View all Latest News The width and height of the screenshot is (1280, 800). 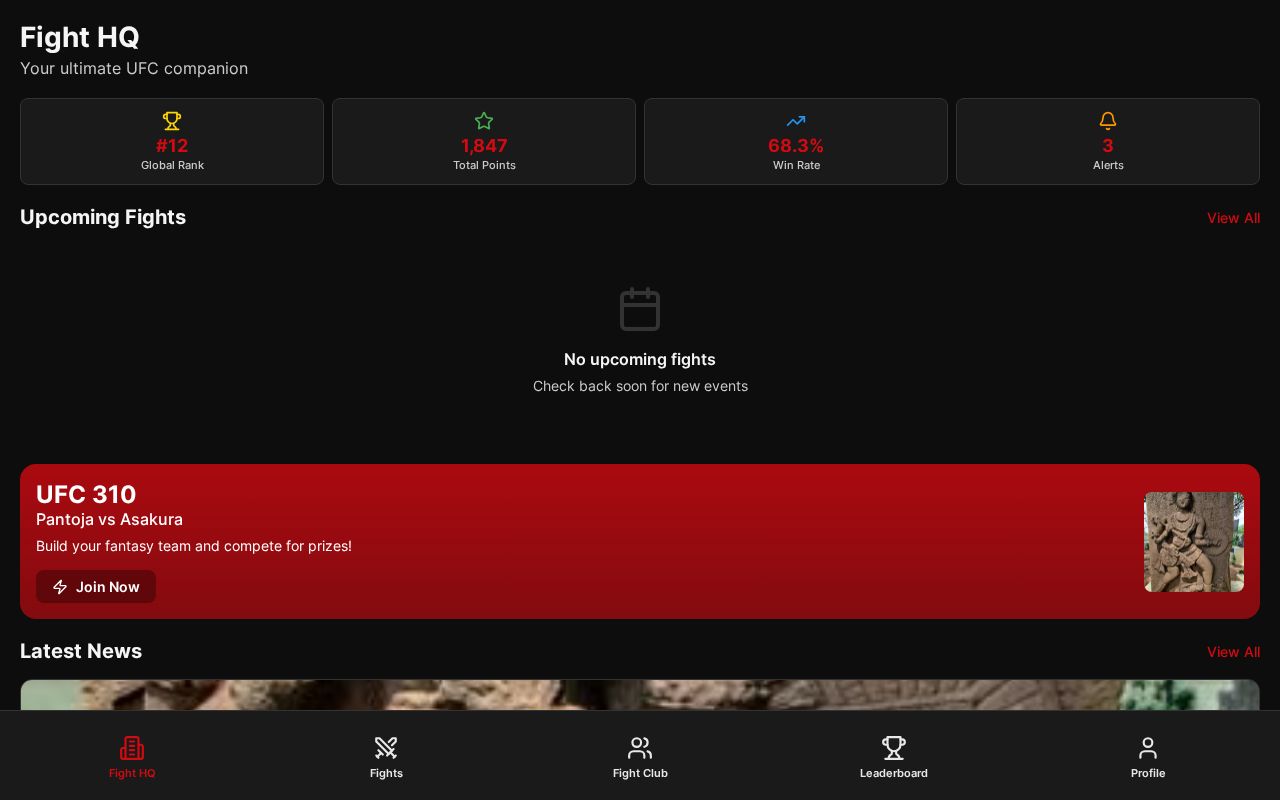pos(1233,652)
